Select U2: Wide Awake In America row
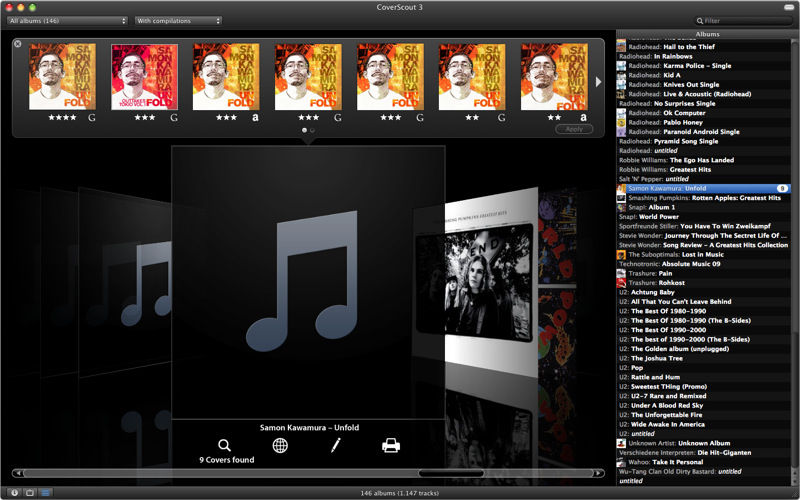This screenshot has height=500, width=800. tap(704, 424)
